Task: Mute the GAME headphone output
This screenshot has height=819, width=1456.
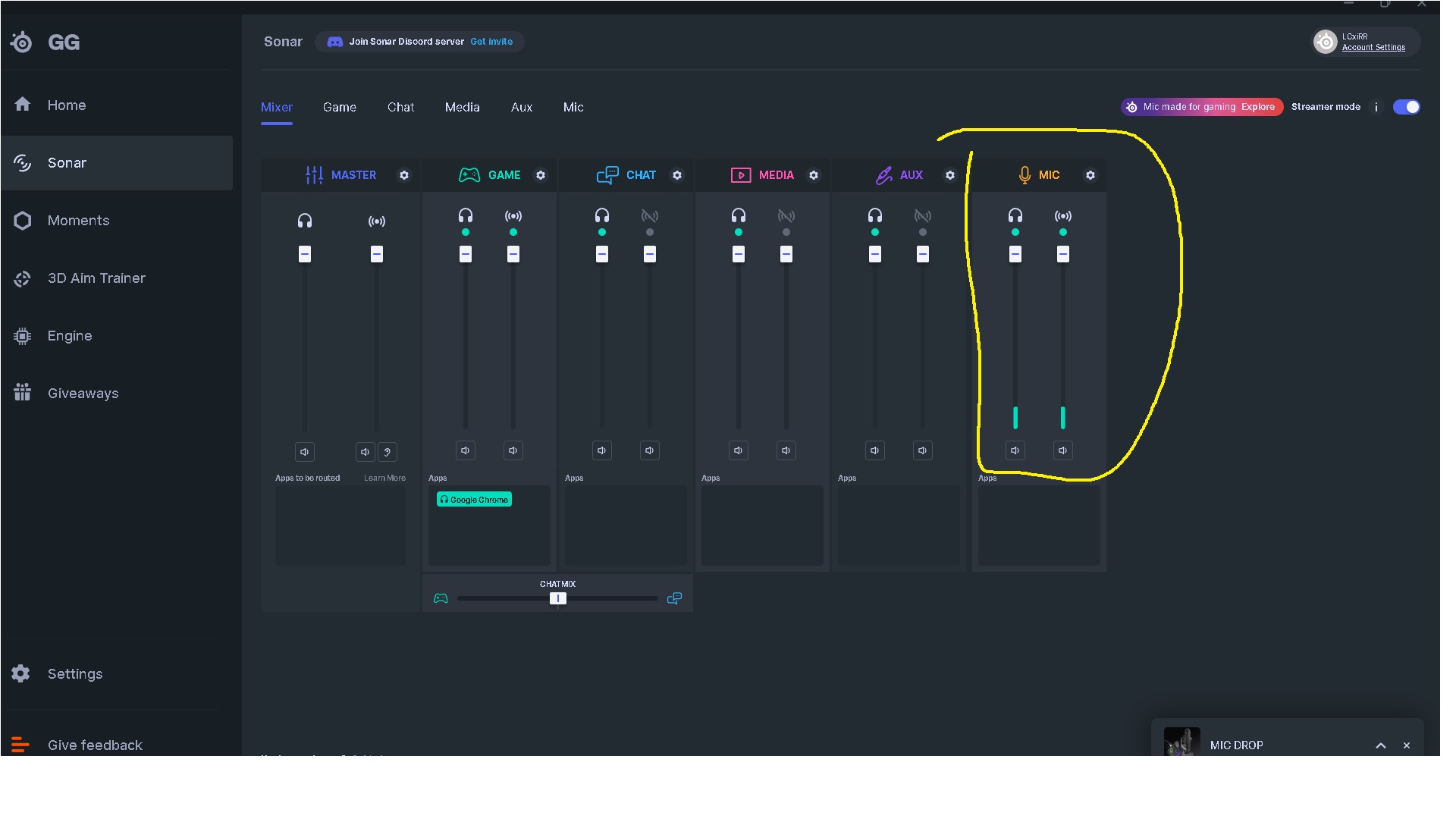Action: 465,450
